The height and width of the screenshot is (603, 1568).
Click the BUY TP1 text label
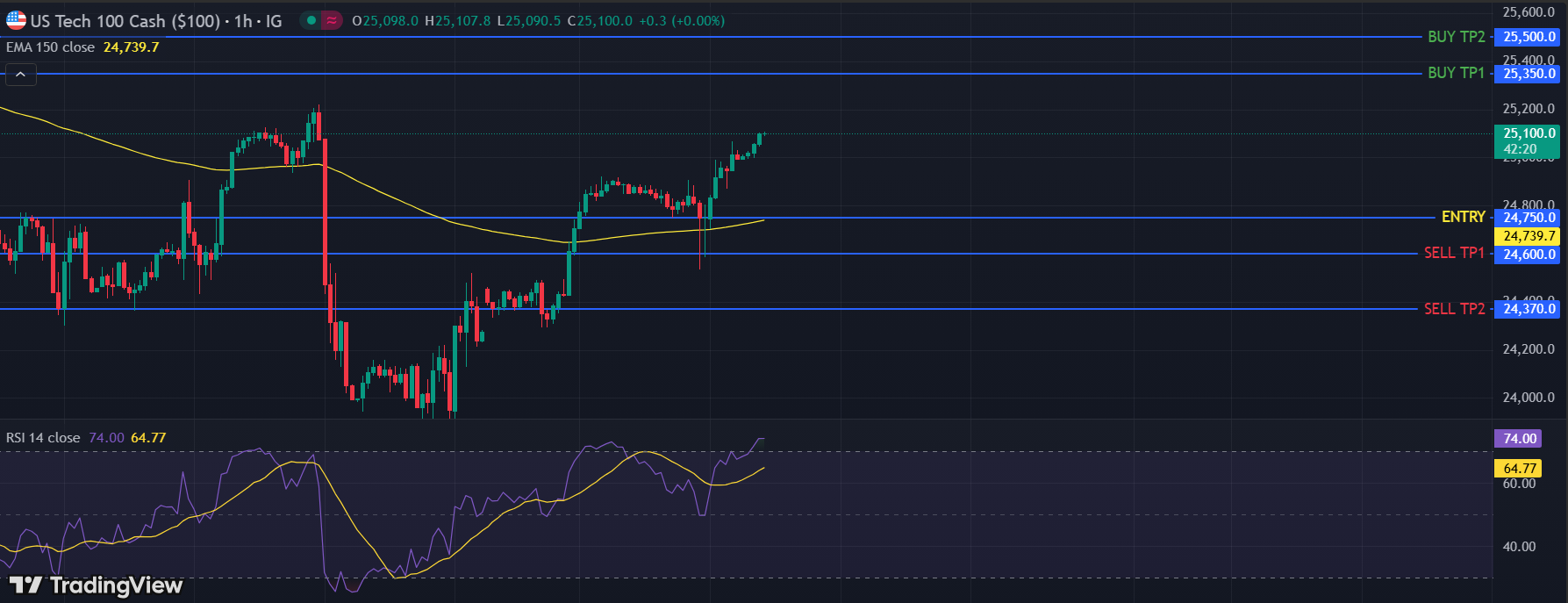1456,73
